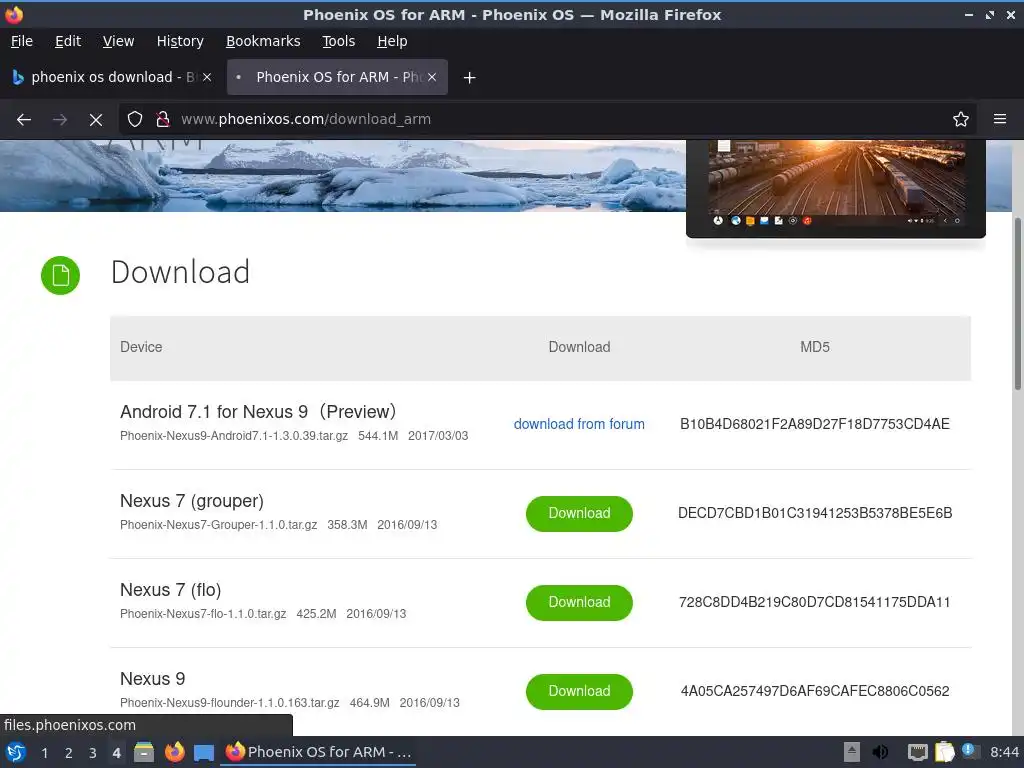Open the file manager taskbar icon
Image resolution: width=1024 pixels, height=768 pixels.
pos(144,752)
